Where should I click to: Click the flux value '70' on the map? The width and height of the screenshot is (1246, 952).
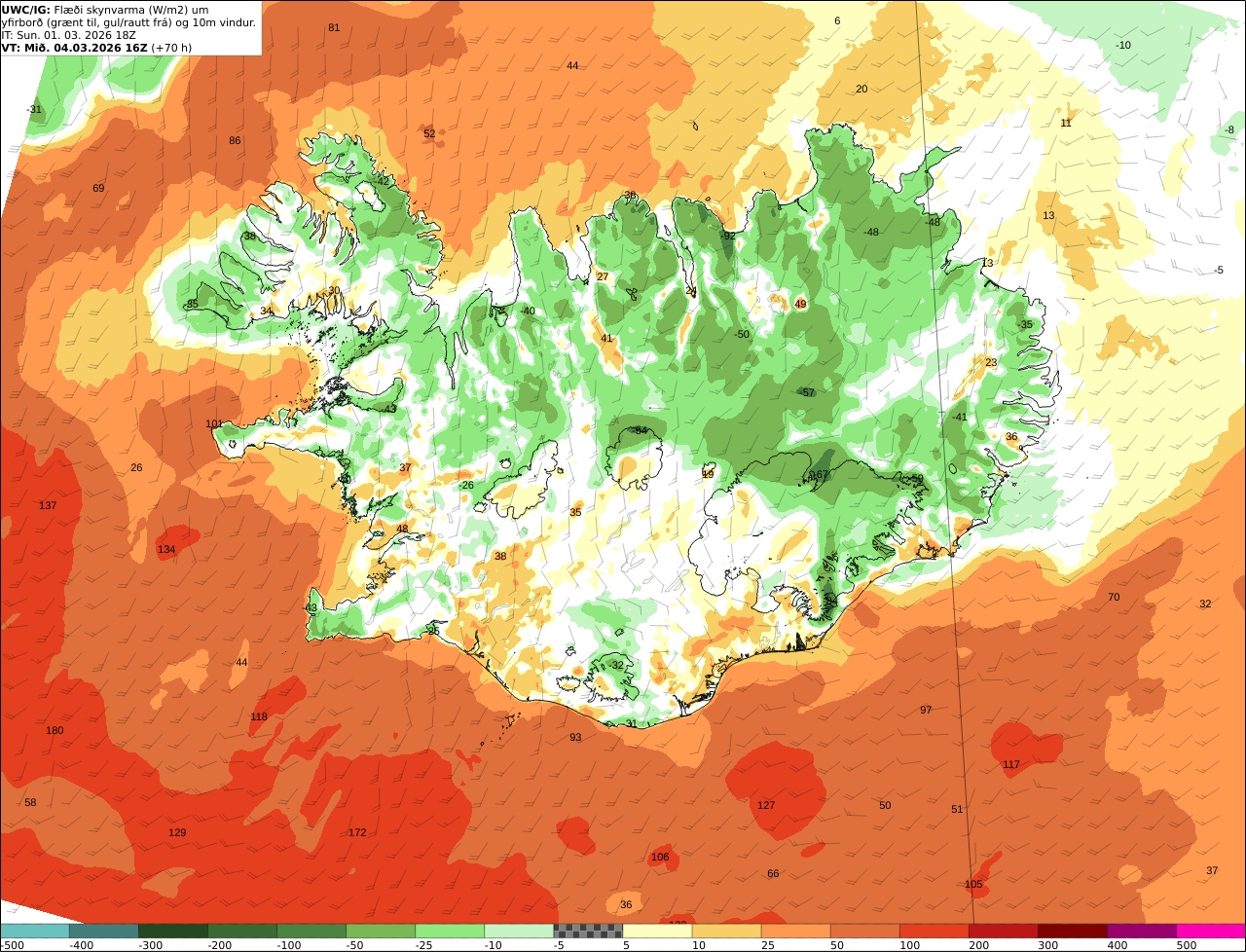[x=1114, y=597]
